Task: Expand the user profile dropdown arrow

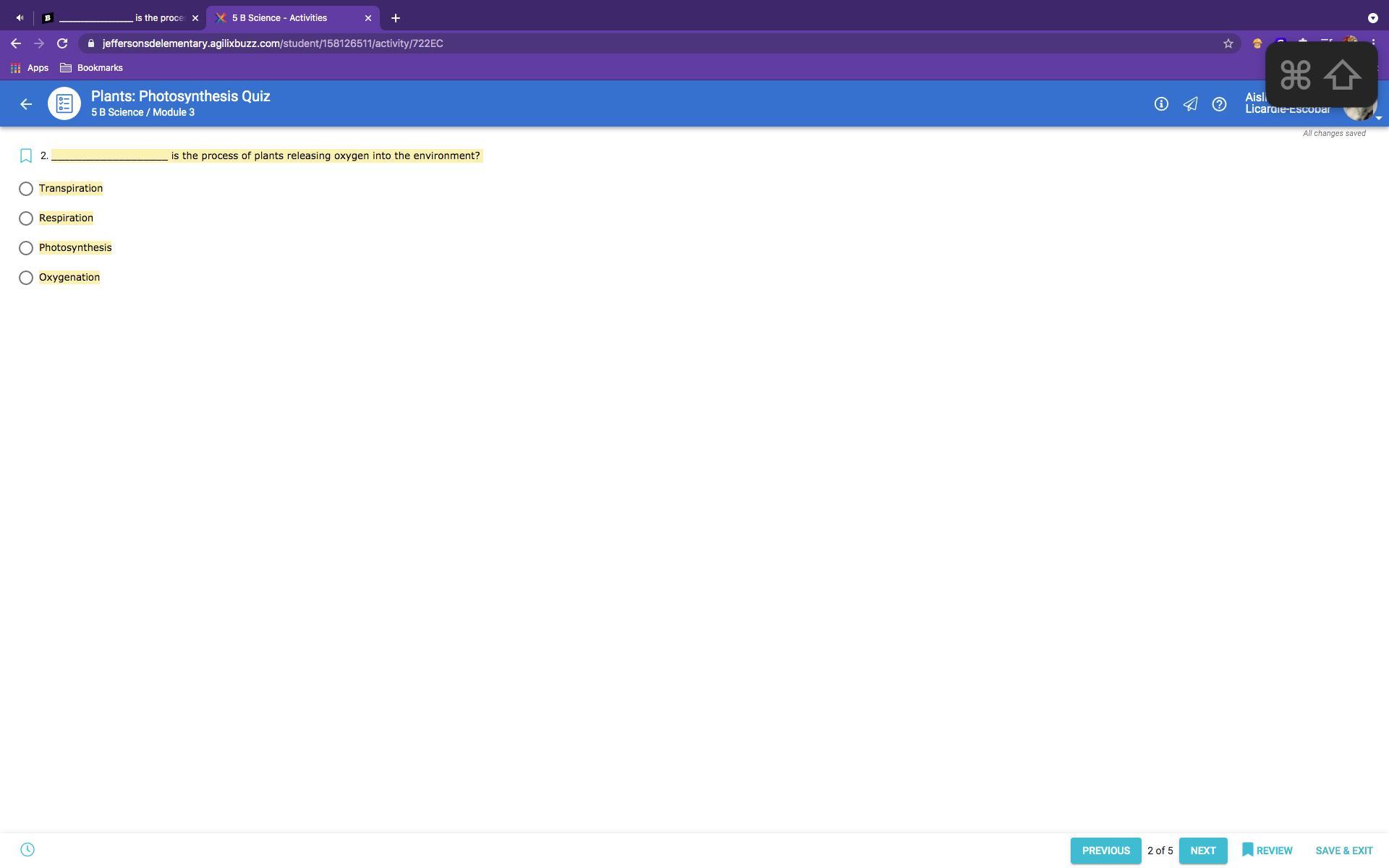Action: [1378, 118]
